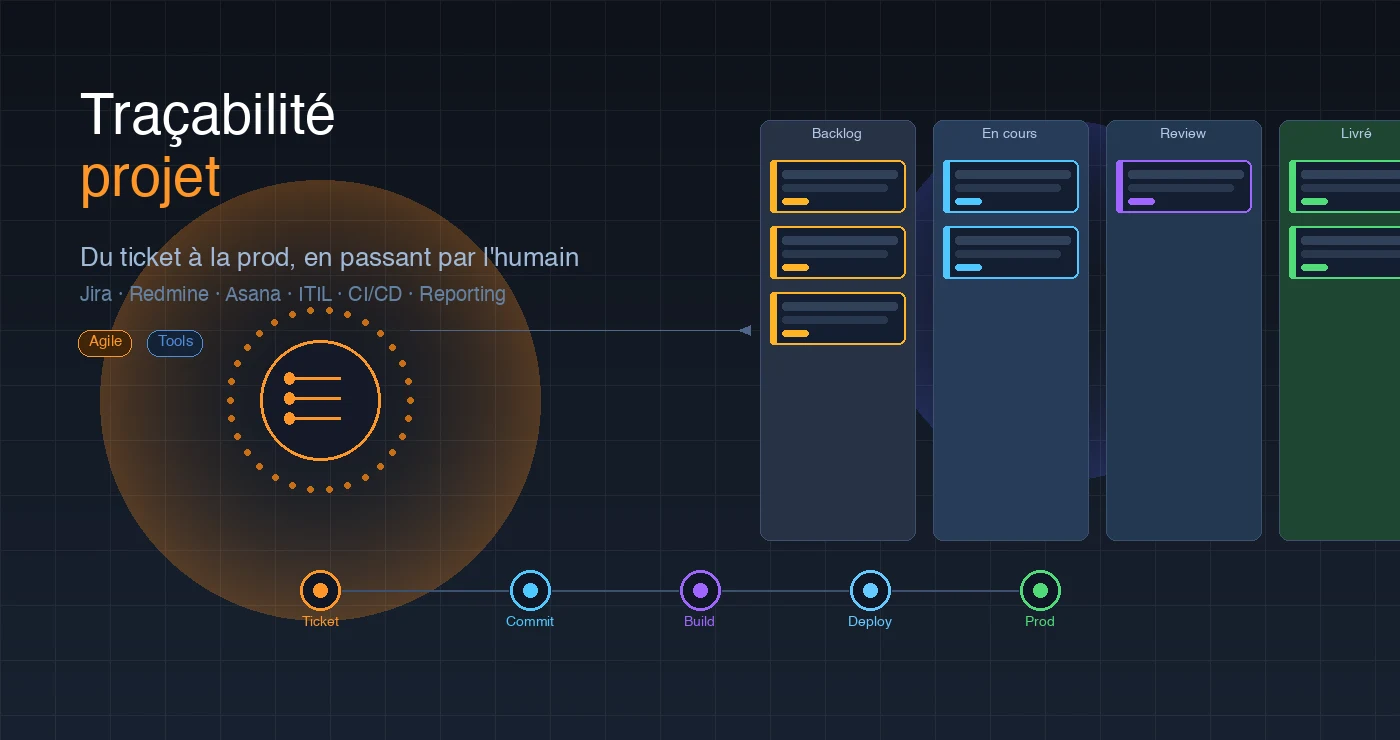Viewport: 1400px width, 740px height.
Task: Click the Review column header
Action: [1183, 133]
